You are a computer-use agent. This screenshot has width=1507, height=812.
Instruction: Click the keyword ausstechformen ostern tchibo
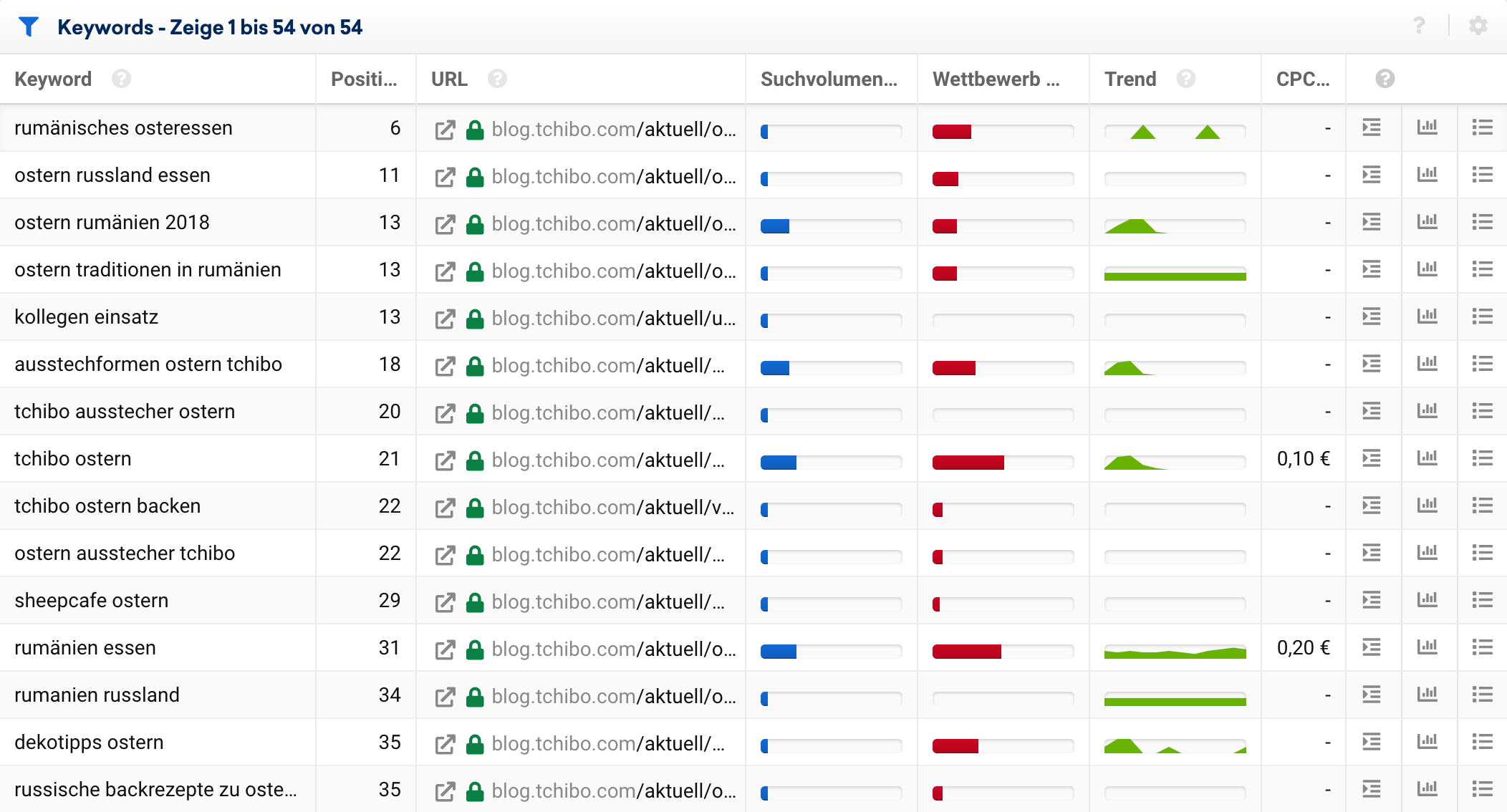(x=148, y=364)
